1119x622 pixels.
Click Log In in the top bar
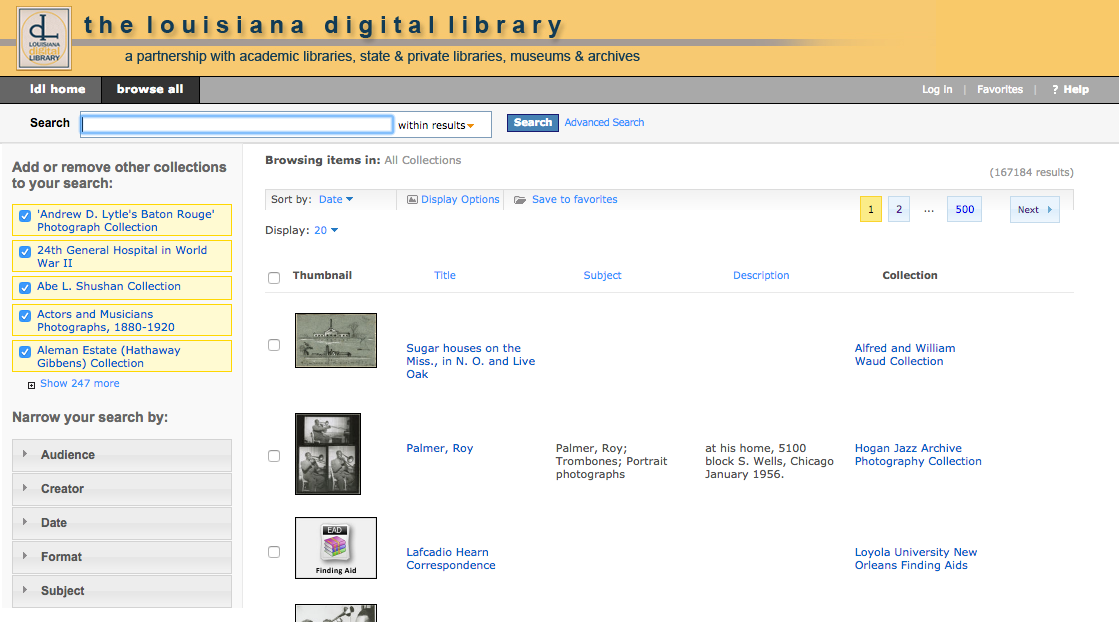point(937,90)
